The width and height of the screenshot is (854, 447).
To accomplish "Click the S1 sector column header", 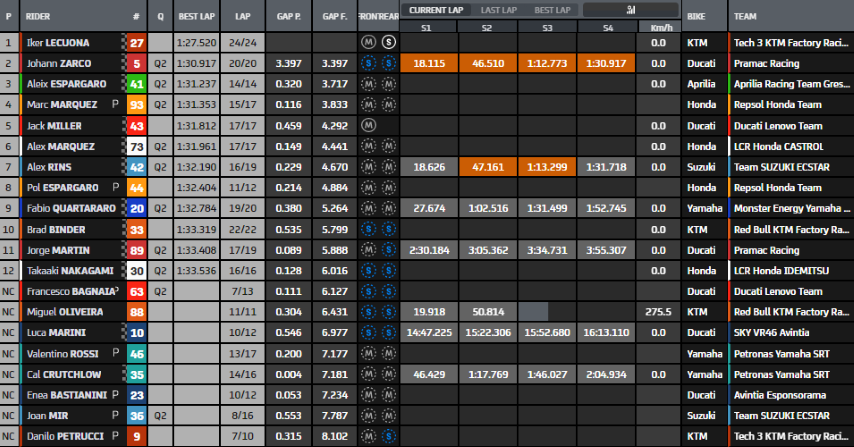I will [426, 27].
